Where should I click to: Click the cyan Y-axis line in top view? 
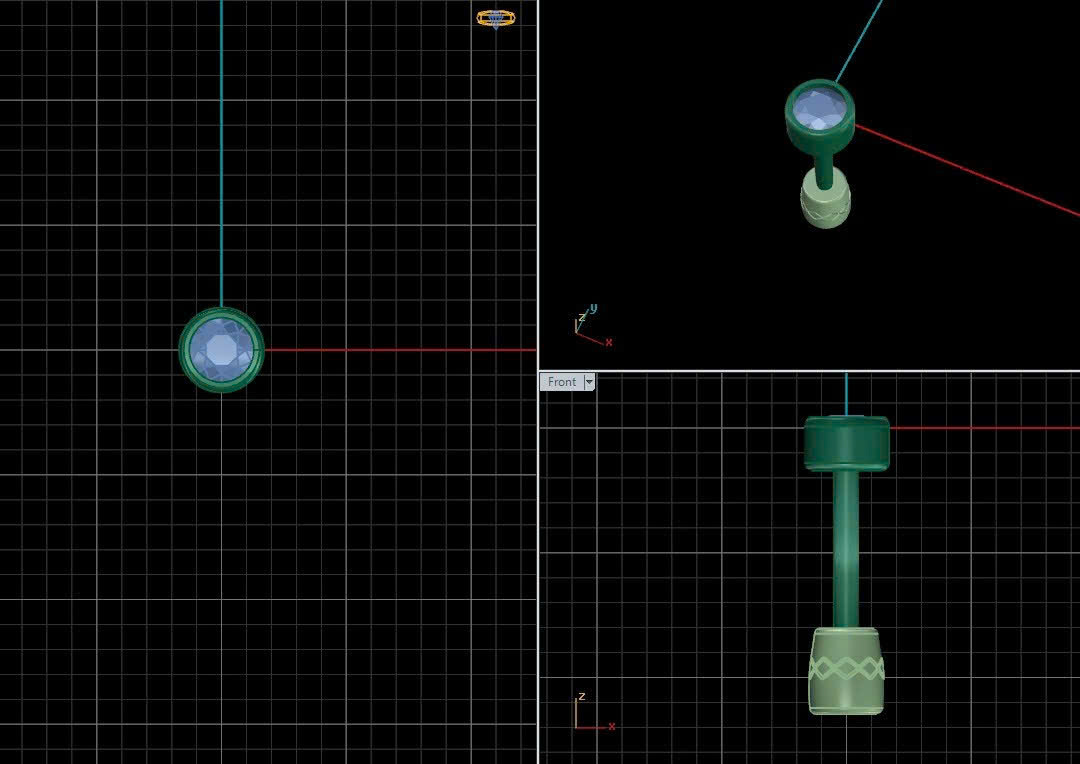coord(221,150)
